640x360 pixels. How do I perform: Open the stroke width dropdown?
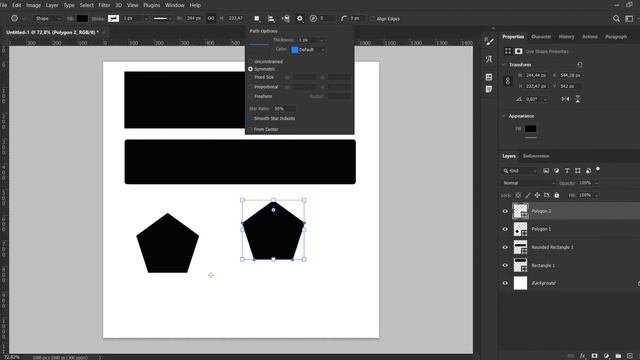[146, 19]
